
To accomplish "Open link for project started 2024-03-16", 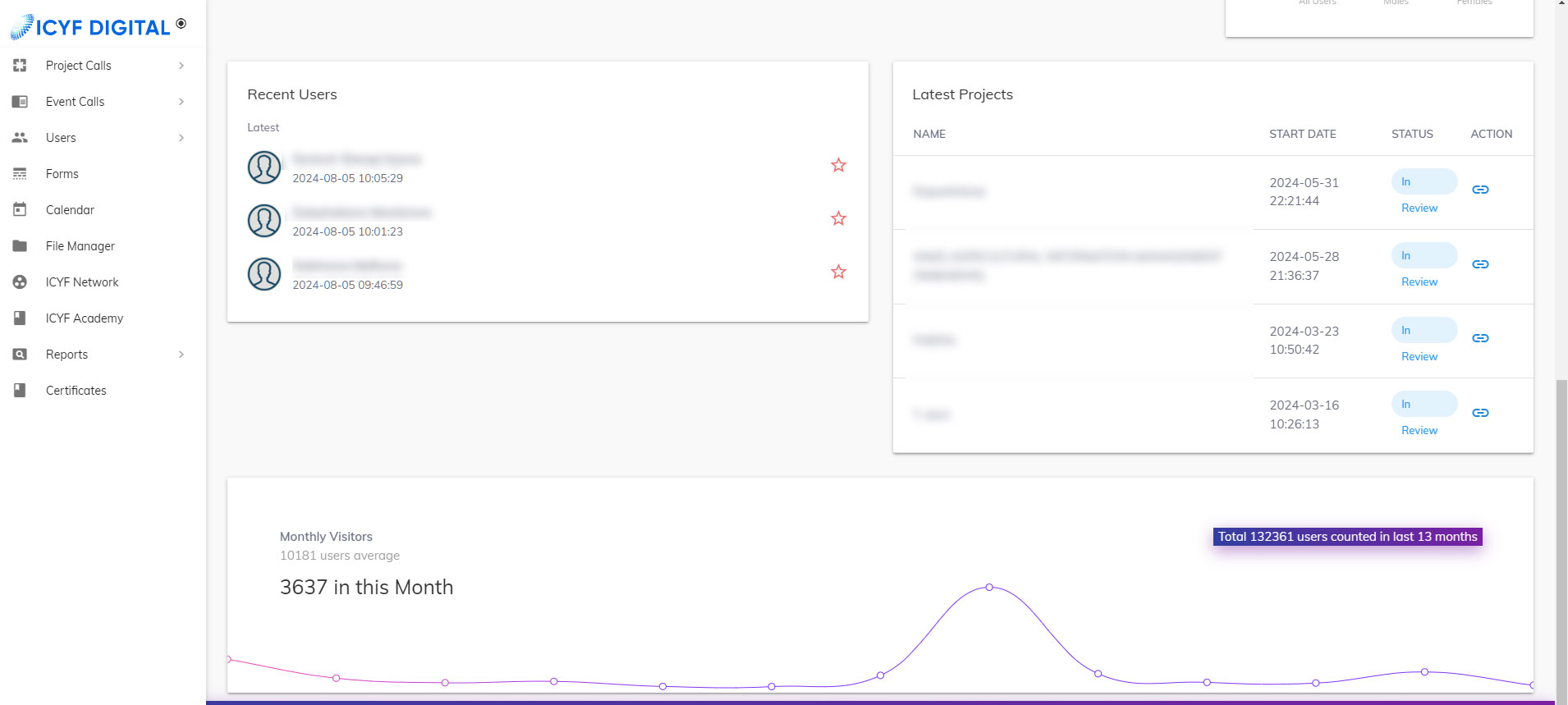I will 1480,413.
